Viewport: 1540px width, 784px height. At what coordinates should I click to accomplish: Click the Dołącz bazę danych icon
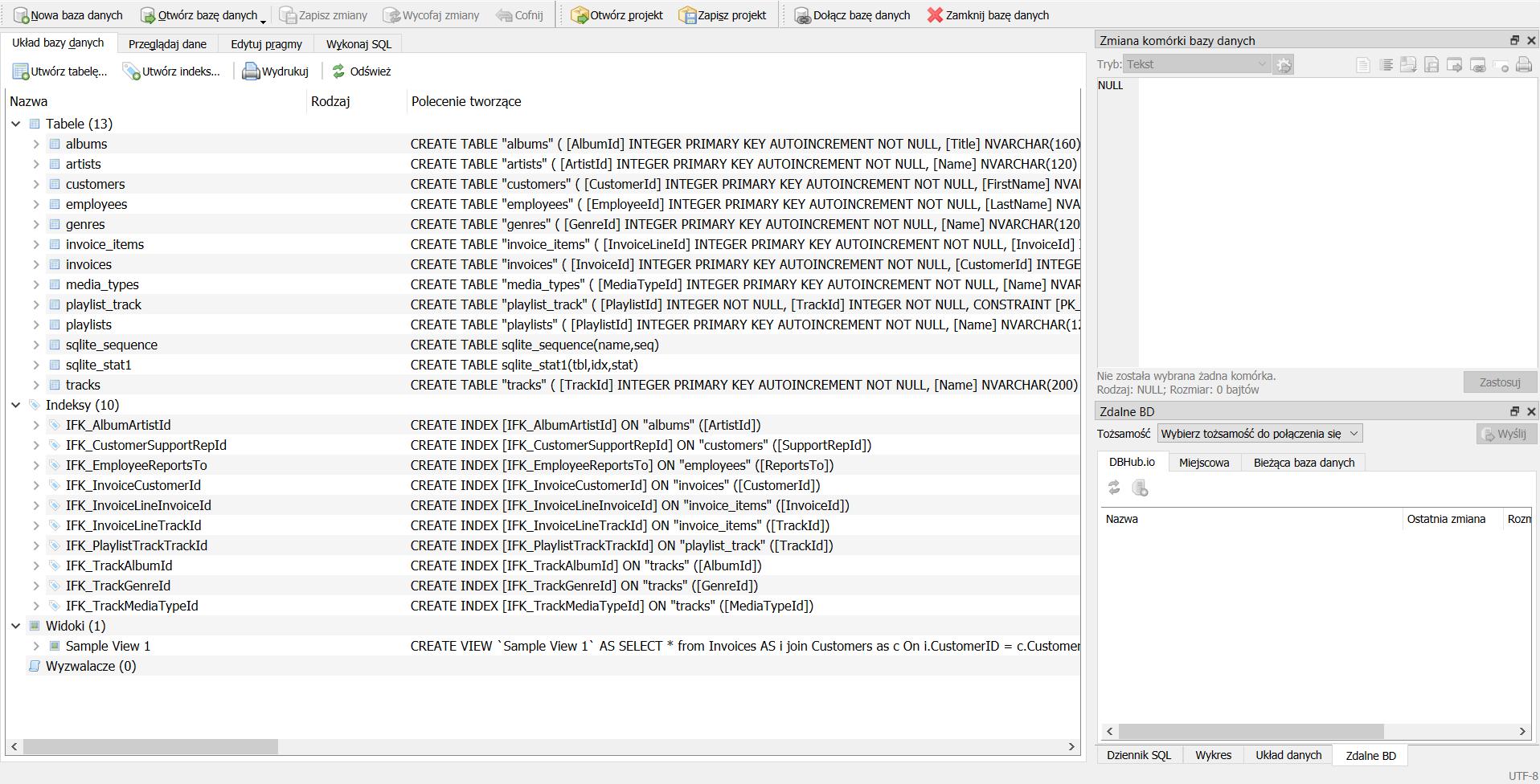point(802,15)
